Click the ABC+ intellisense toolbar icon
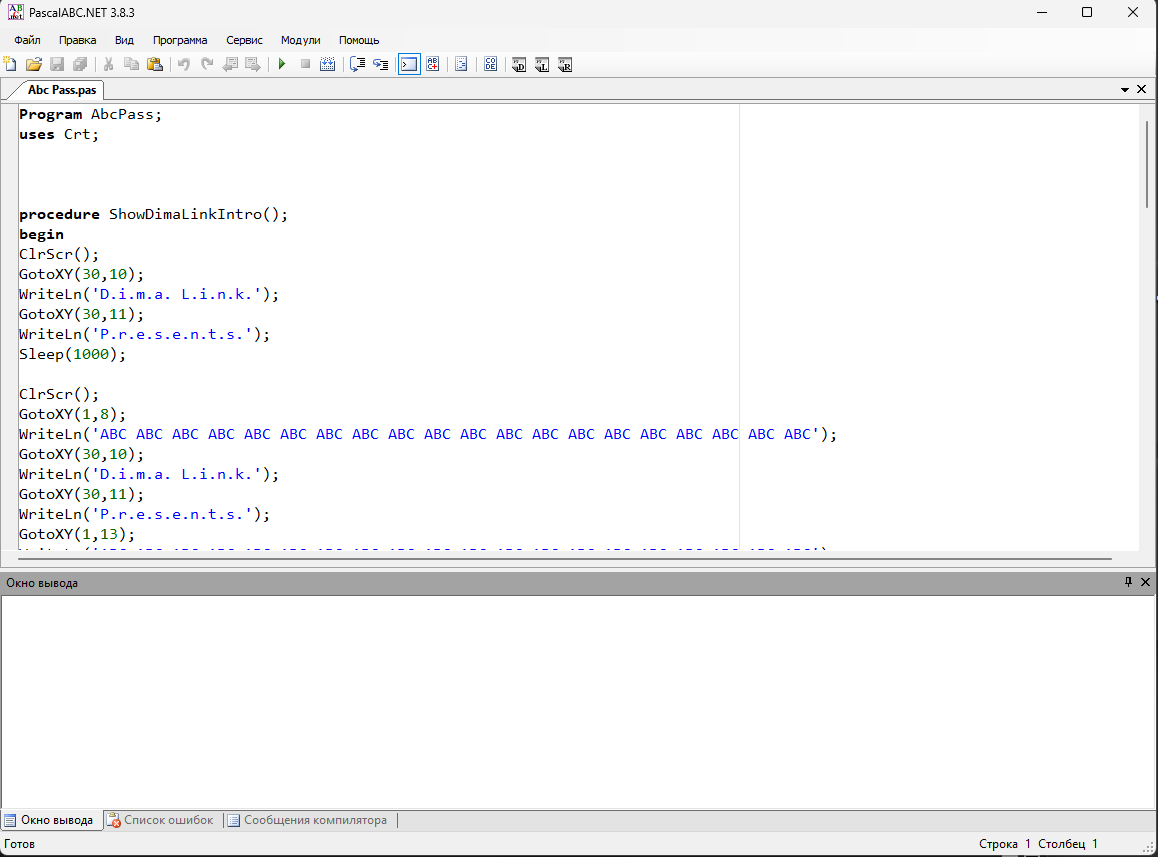Screen dimensions: 1158x857 click(x=433, y=64)
